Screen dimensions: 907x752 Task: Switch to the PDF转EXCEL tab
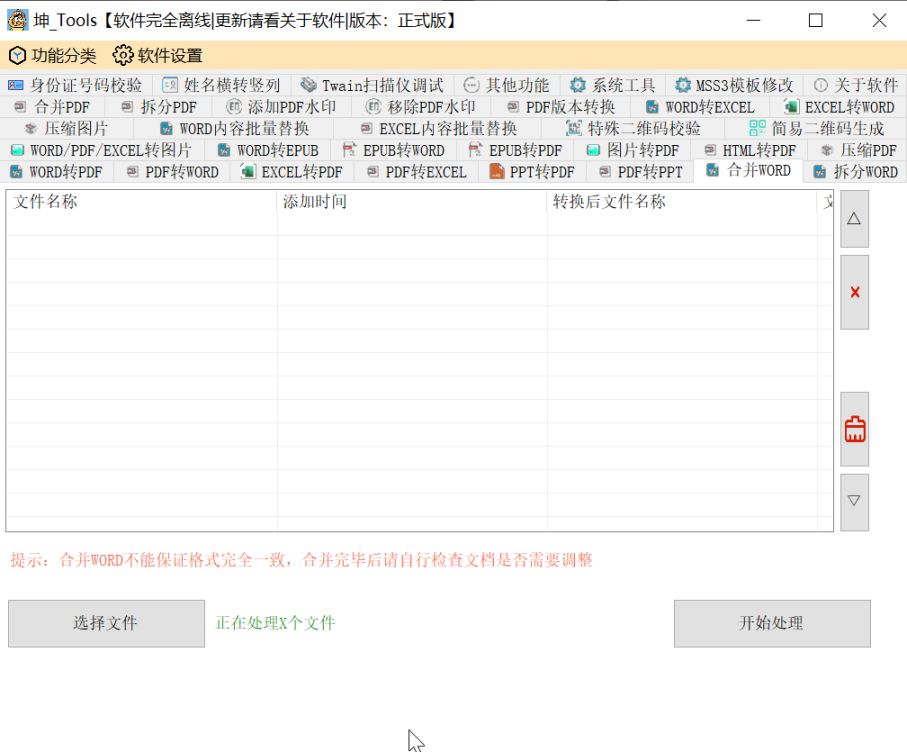[416, 172]
